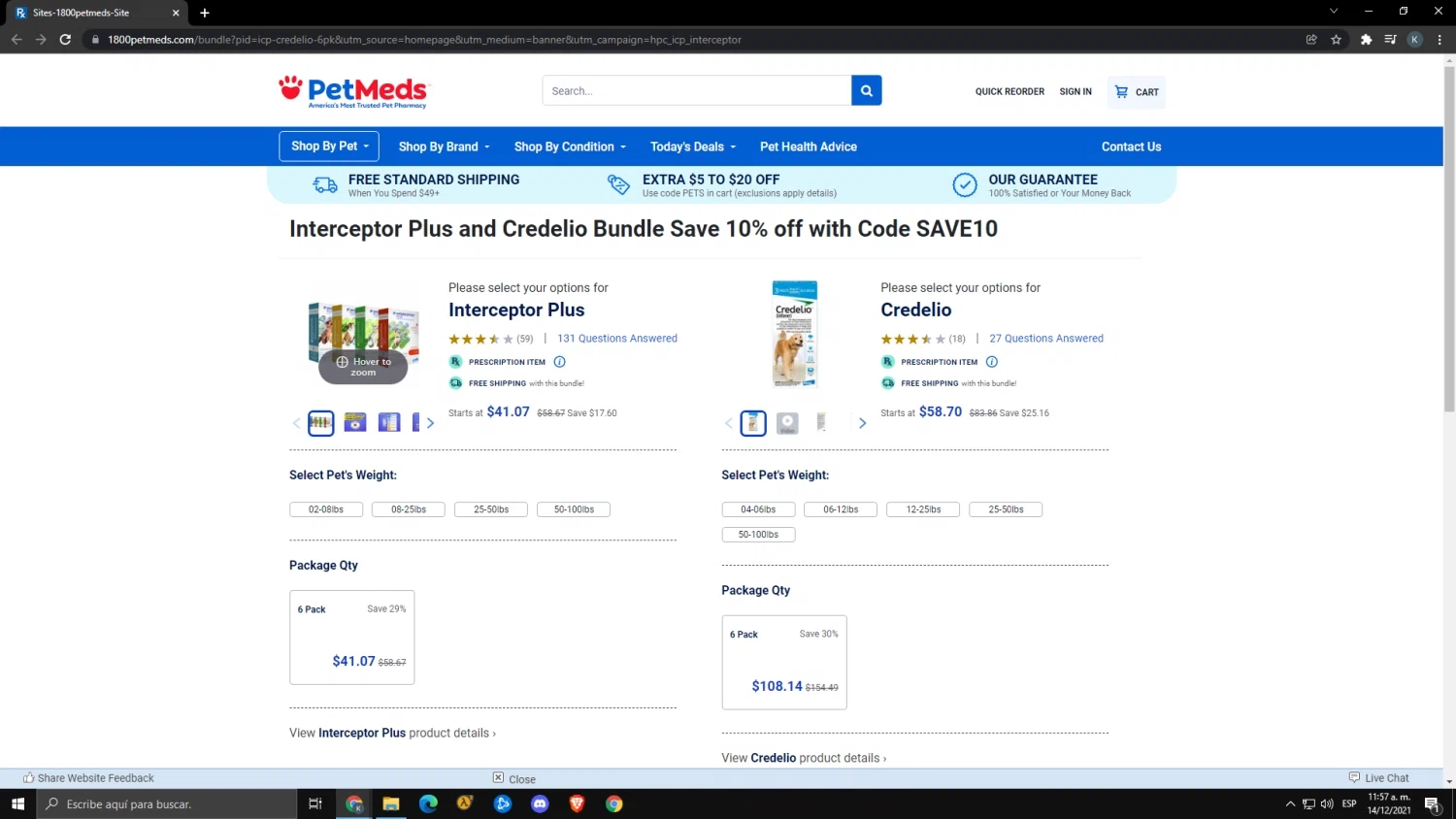1456x819 pixels.
Task: Open prescription info icon for Interceptor Plus
Action: pos(559,362)
